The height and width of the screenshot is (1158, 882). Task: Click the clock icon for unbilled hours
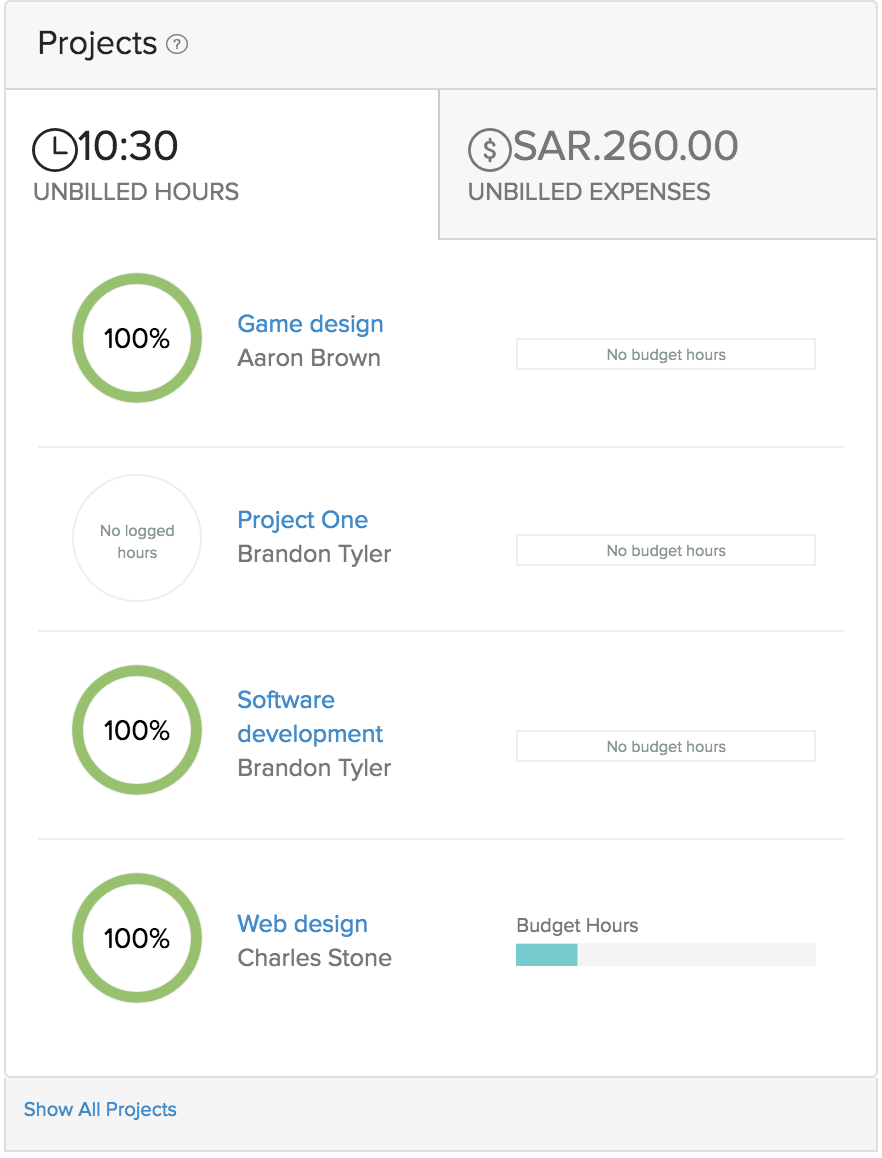(54, 149)
